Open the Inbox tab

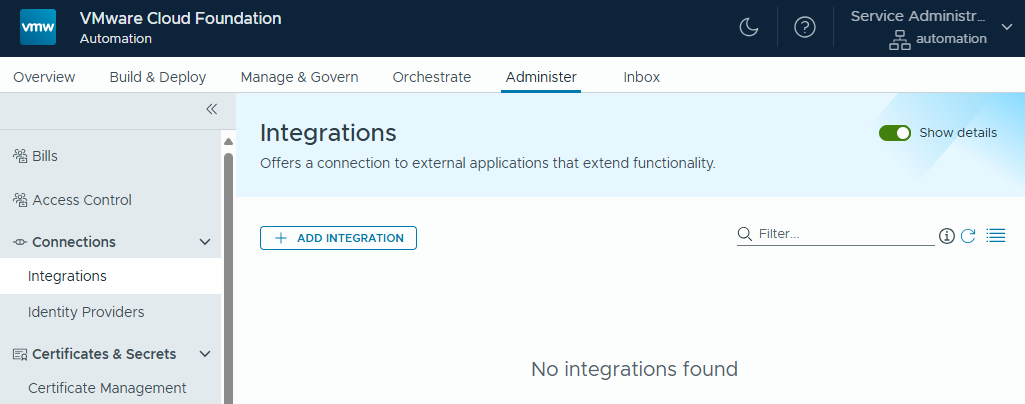[641, 77]
